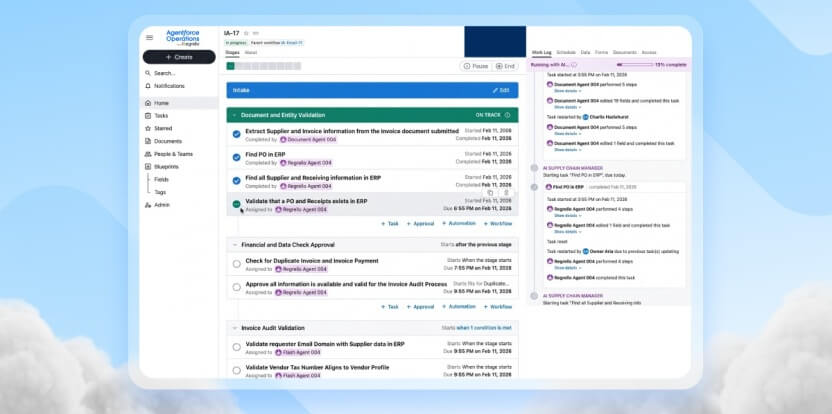Viewport: 832px width, 414px height.
Task: Open the more options icon next to IA-17
Action: point(255,33)
